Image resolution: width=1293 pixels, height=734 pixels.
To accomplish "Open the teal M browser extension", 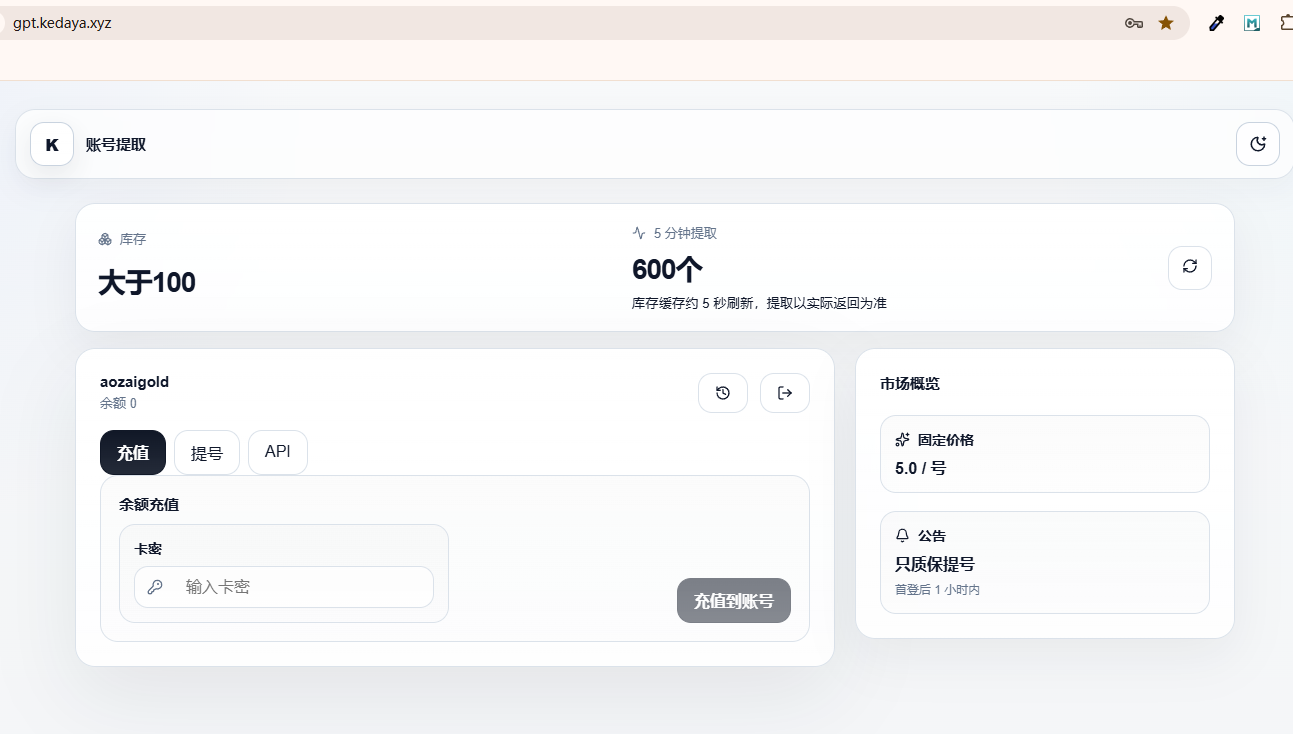I will click(x=1252, y=23).
